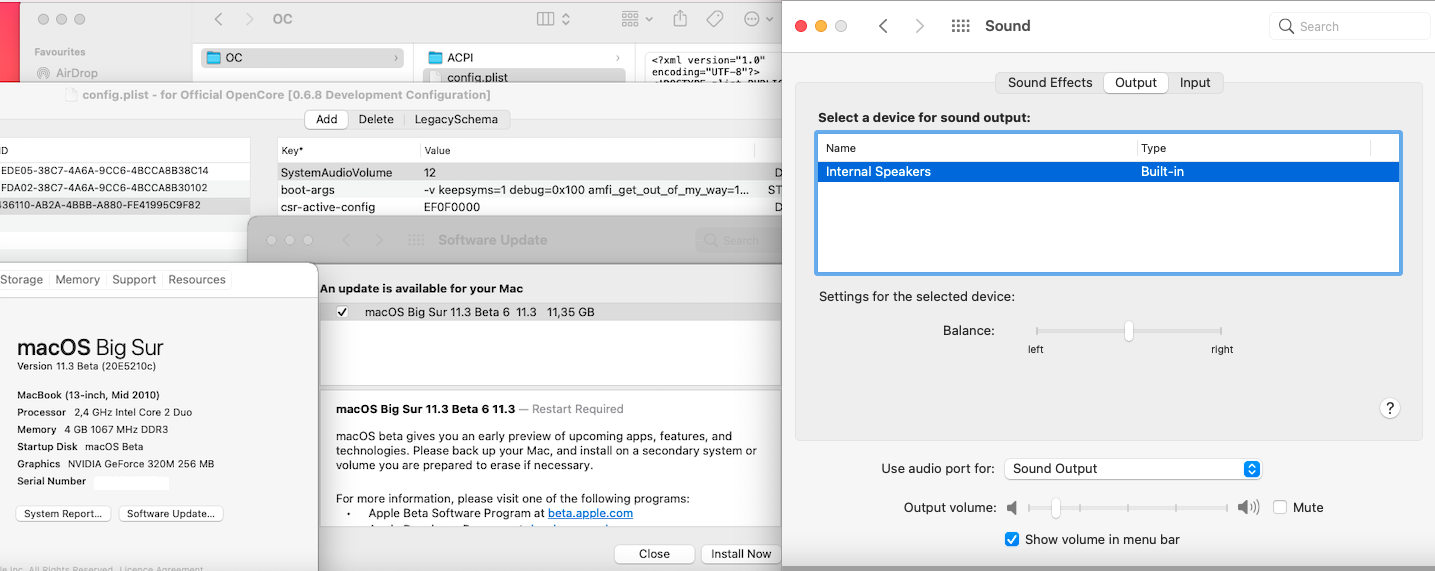Click the Balance slider handle
The width and height of the screenshot is (1435, 571).
(x=1128, y=331)
